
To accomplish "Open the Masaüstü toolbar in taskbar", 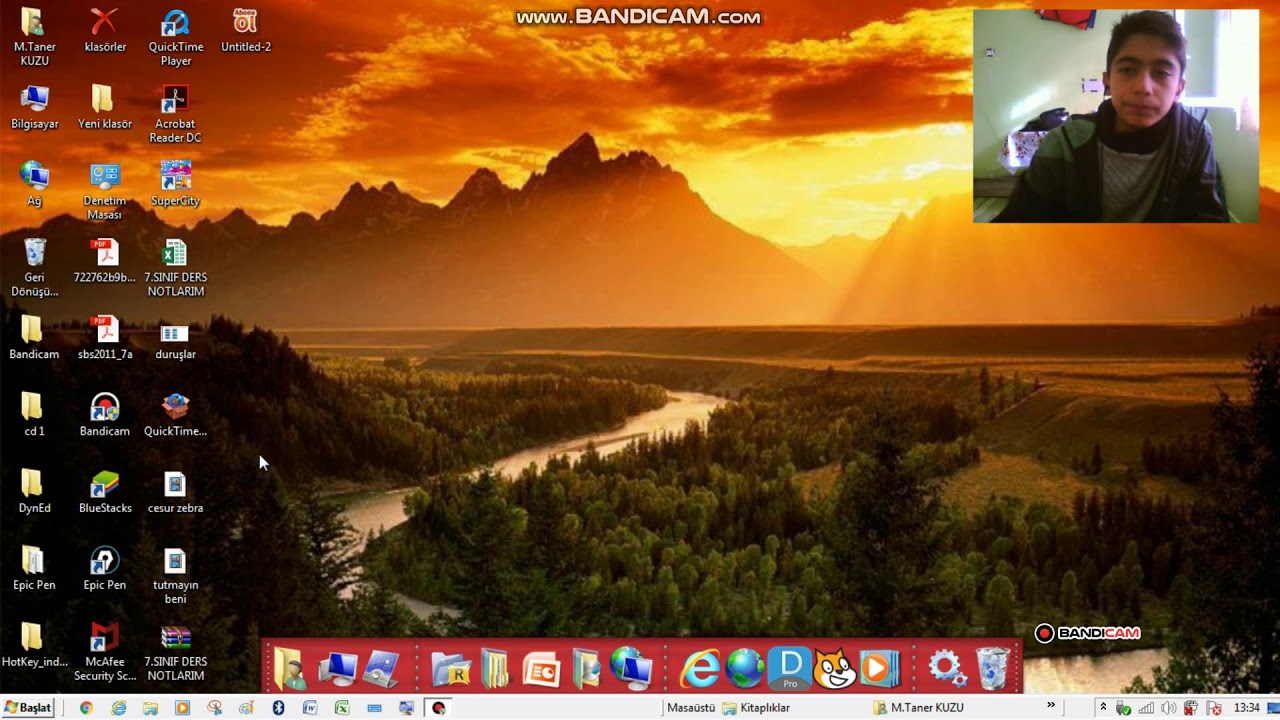I will coord(691,708).
